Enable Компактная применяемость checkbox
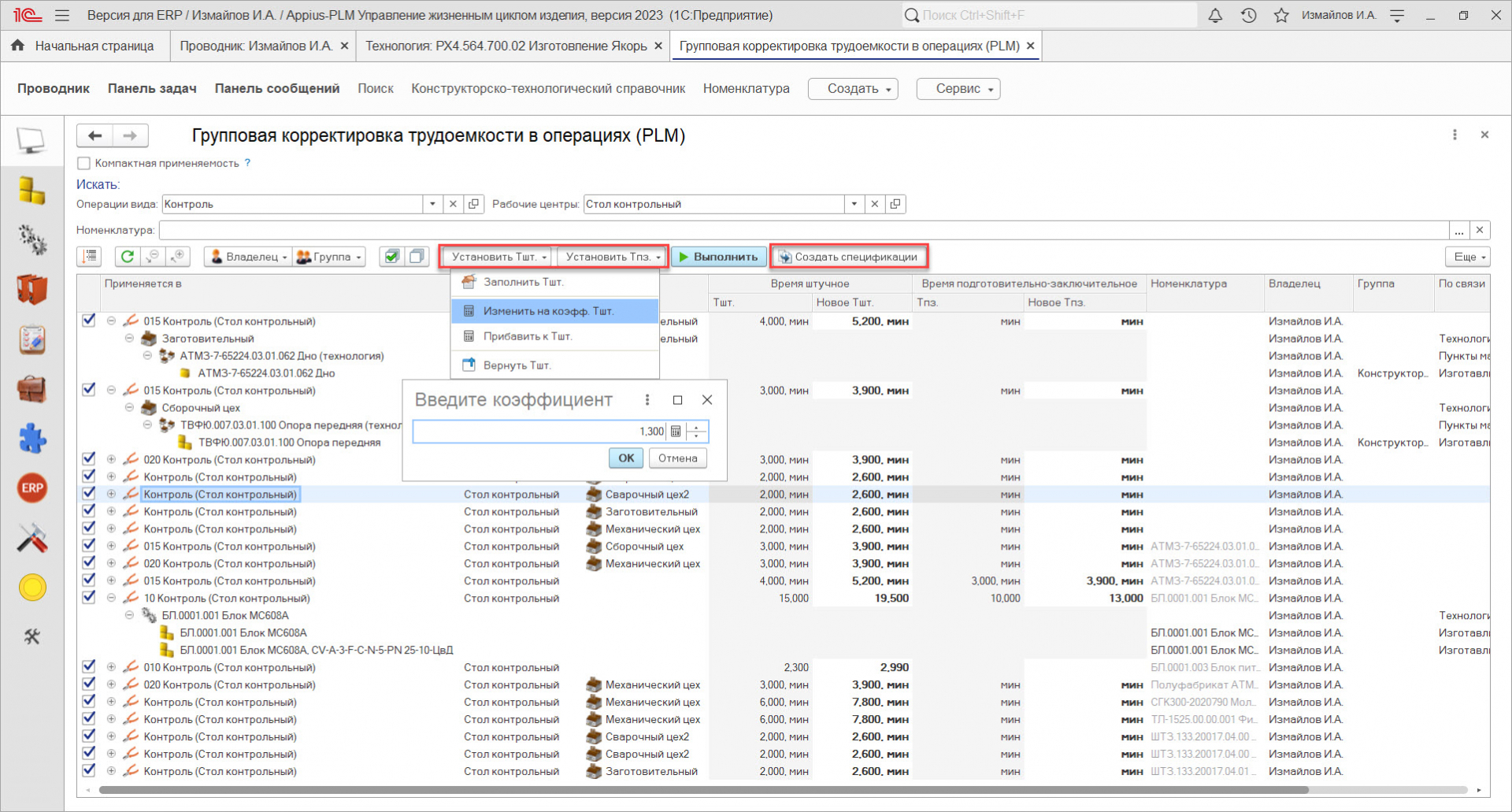The image size is (1512, 812). click(x=84, y=164)
